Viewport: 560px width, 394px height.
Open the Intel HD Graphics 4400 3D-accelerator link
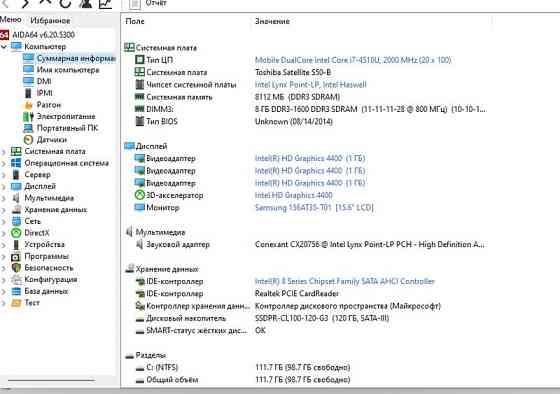[x=294, y=195]
